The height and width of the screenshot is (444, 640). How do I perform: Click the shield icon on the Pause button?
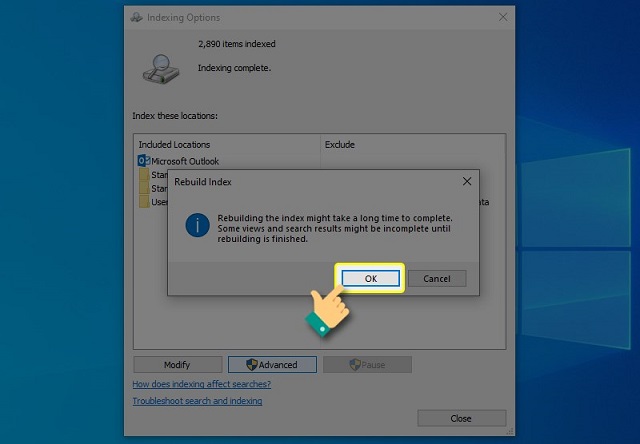(x=355, y=364)
